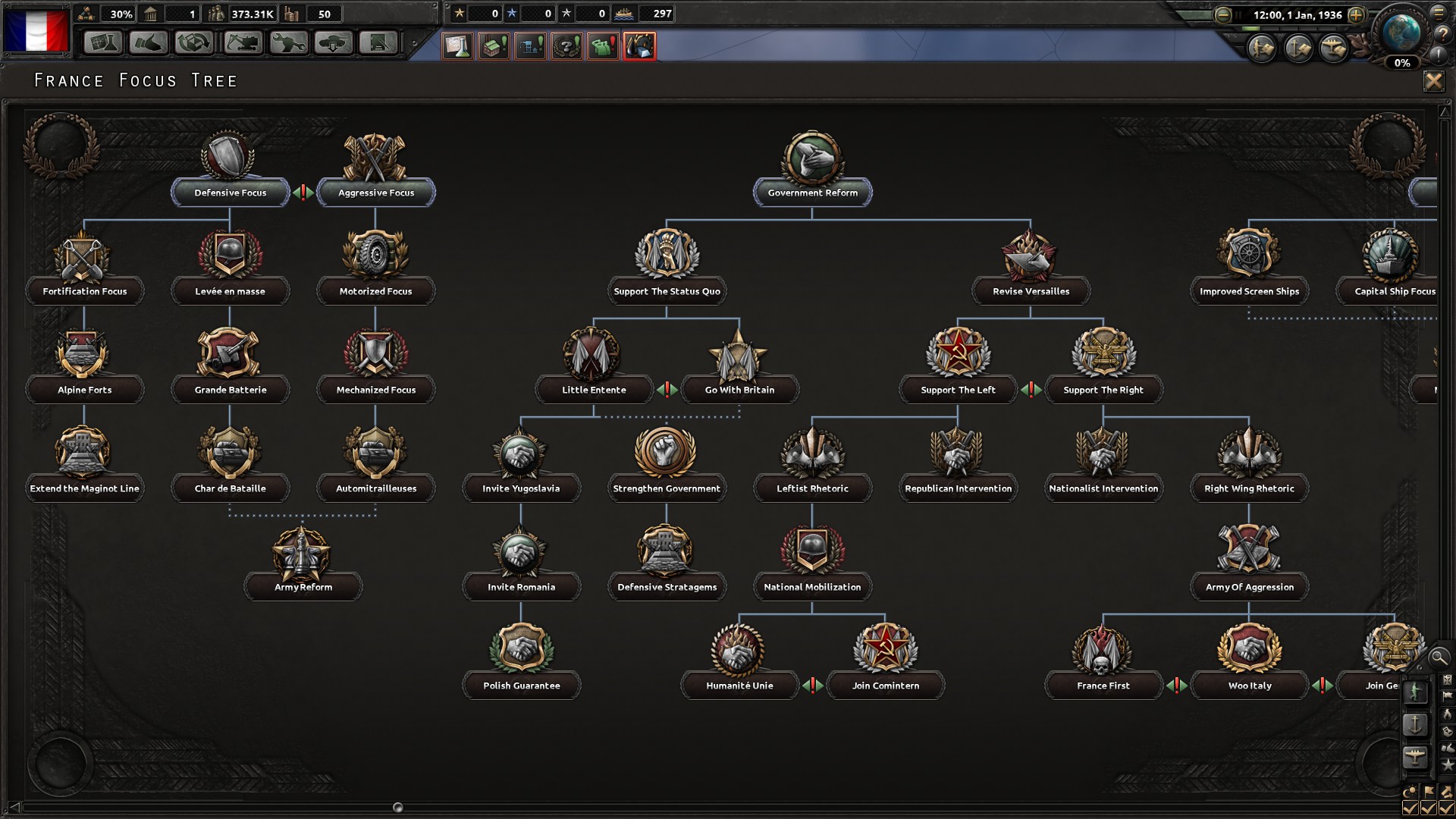Image resolution: width=1456 pixels, height=819 pixels.
Task: Toggle the flag display checkbox
Action: [1429, 808]
